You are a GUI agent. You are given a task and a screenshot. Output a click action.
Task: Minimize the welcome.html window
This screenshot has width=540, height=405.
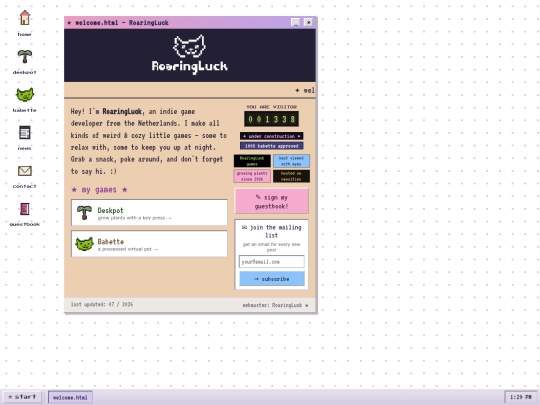click(295, 22)
